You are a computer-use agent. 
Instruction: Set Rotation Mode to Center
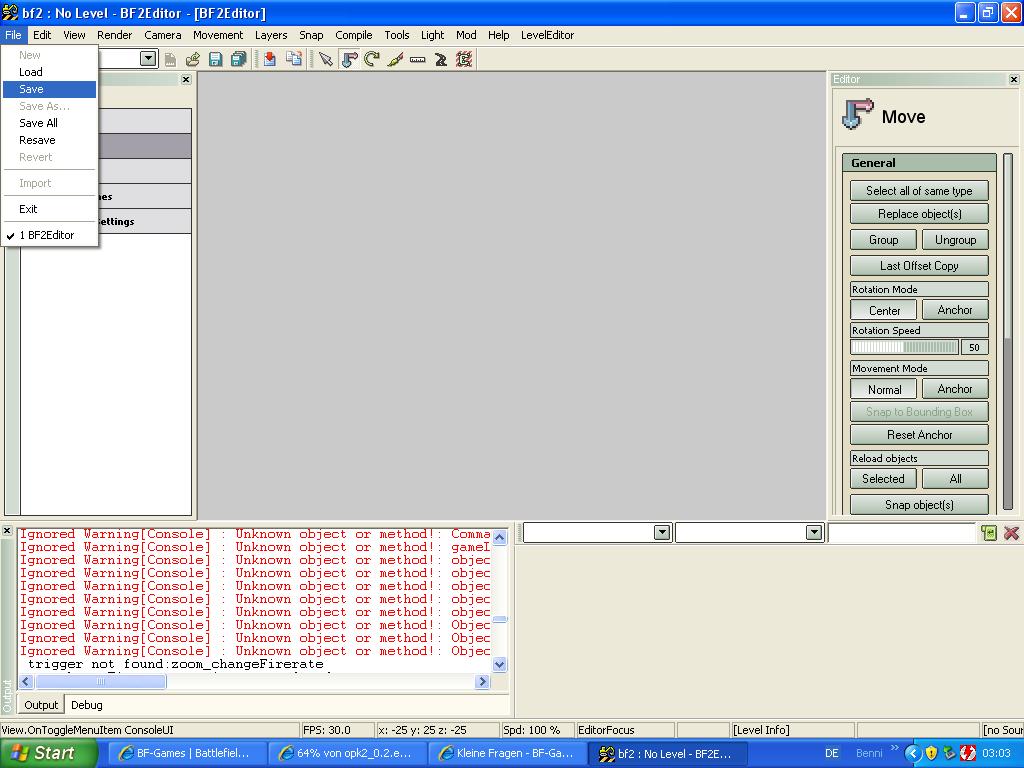pyautogui.click(x=884, y=310)
